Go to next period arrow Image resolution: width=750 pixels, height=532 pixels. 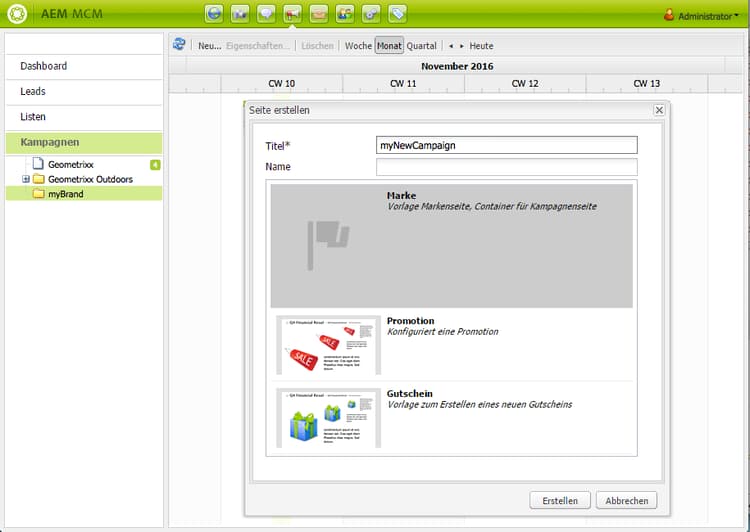[x=462, y=46]
